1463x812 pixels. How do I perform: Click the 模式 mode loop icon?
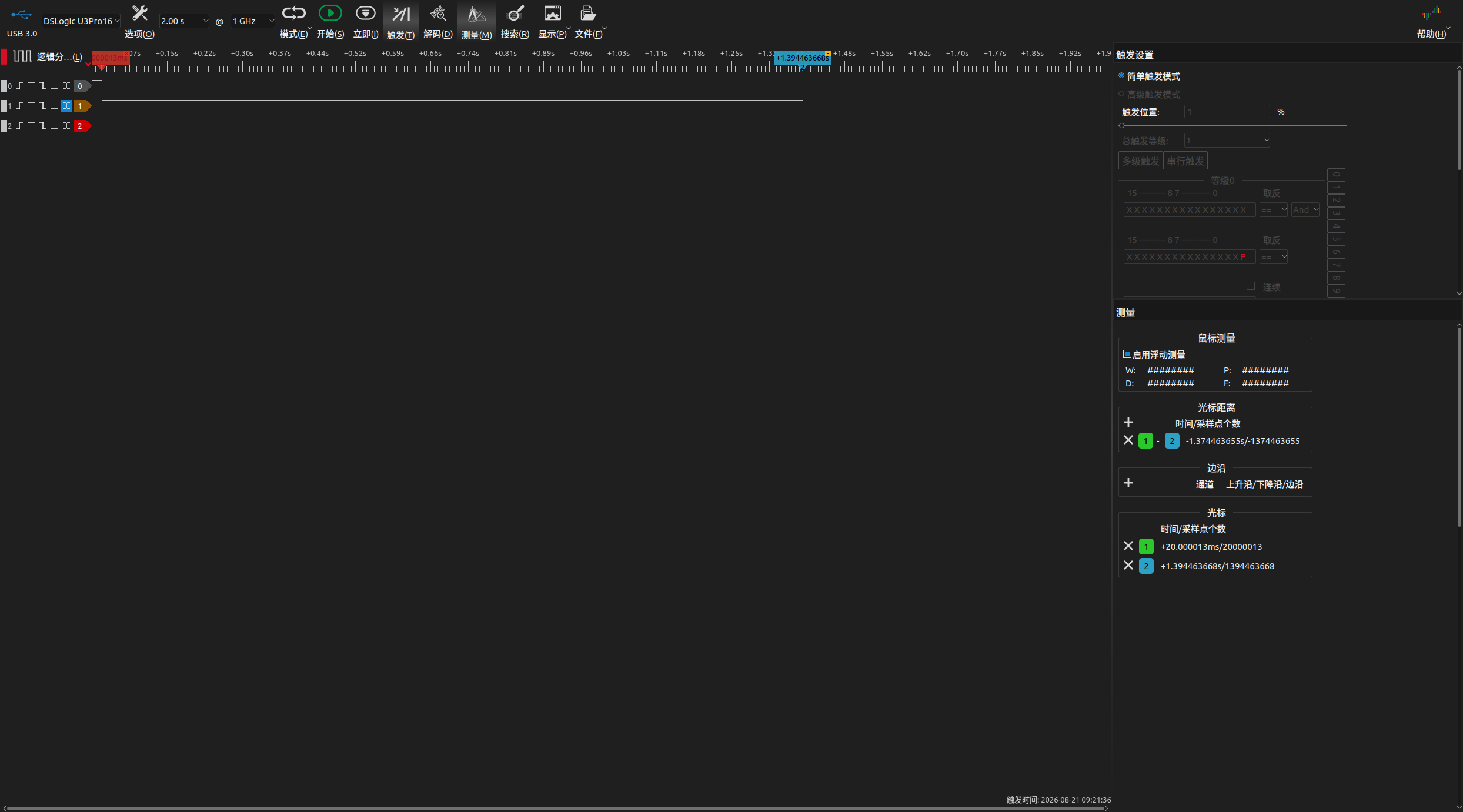[293, 14]
